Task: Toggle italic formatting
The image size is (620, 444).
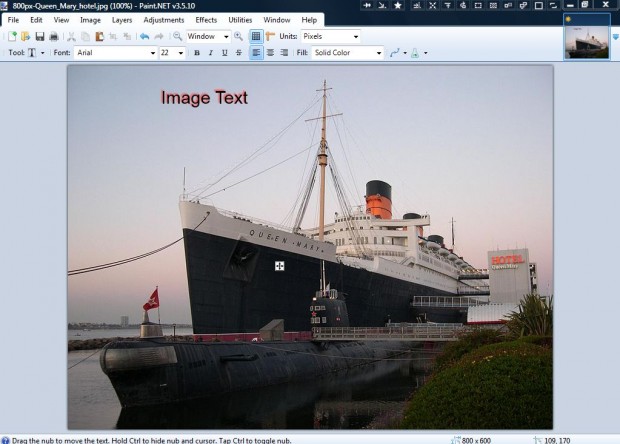Action: click(x=211, y=53)
